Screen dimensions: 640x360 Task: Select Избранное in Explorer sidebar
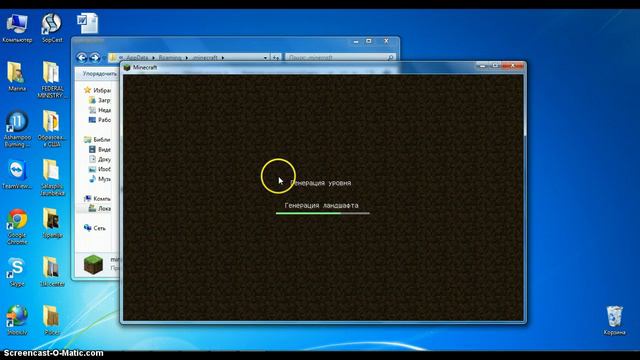point(98,90)
